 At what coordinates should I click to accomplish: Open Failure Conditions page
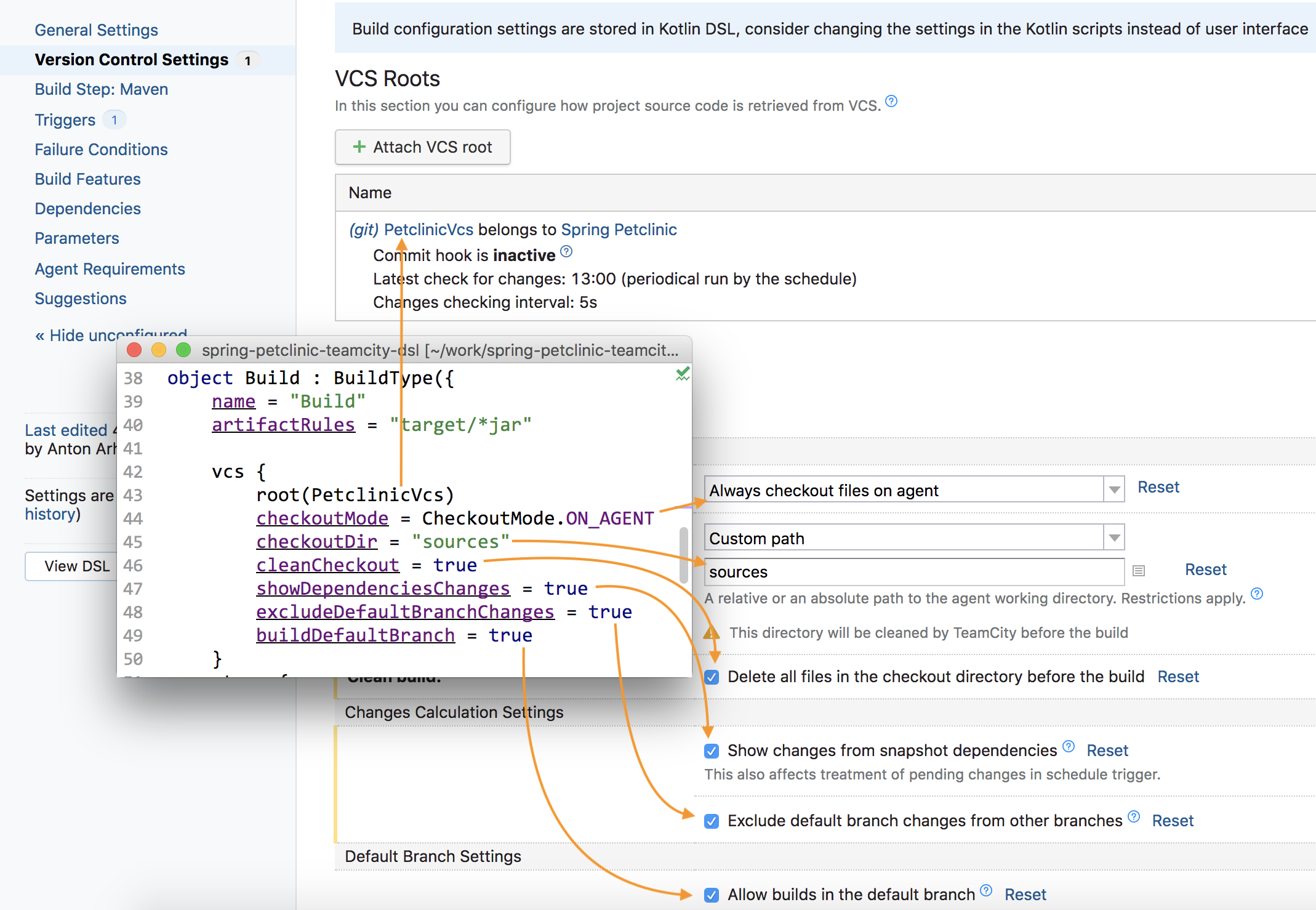click(x=102, y=149)
